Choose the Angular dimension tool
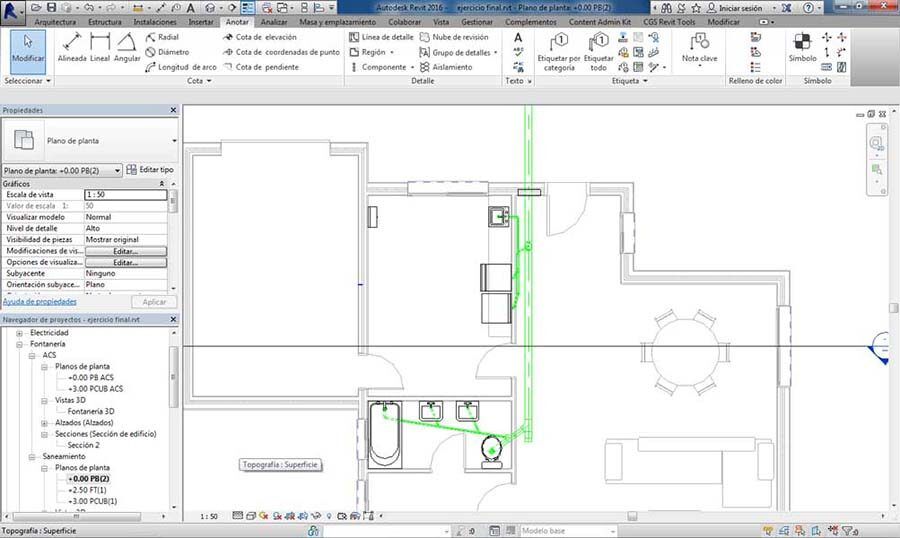Viewport: 900px width, 538px height. (x=127, y=48)
